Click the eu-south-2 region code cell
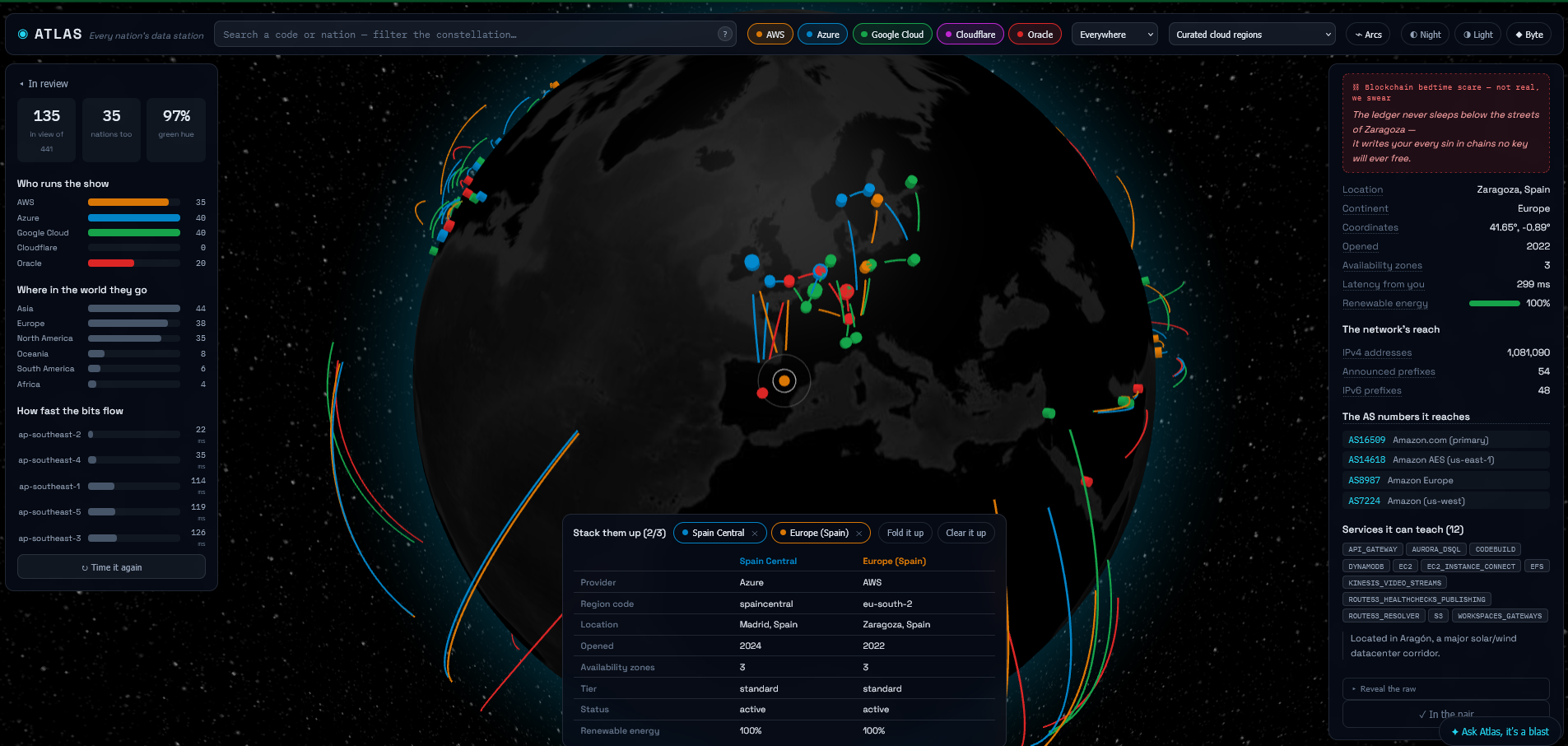The image size is (1568, 746). tap(887, 604)
